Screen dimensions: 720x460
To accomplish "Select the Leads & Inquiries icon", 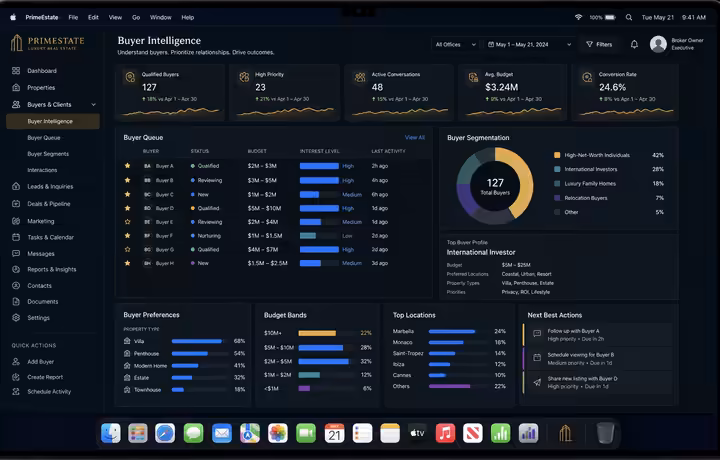I will pyautogui.click(x=16, y=186).
